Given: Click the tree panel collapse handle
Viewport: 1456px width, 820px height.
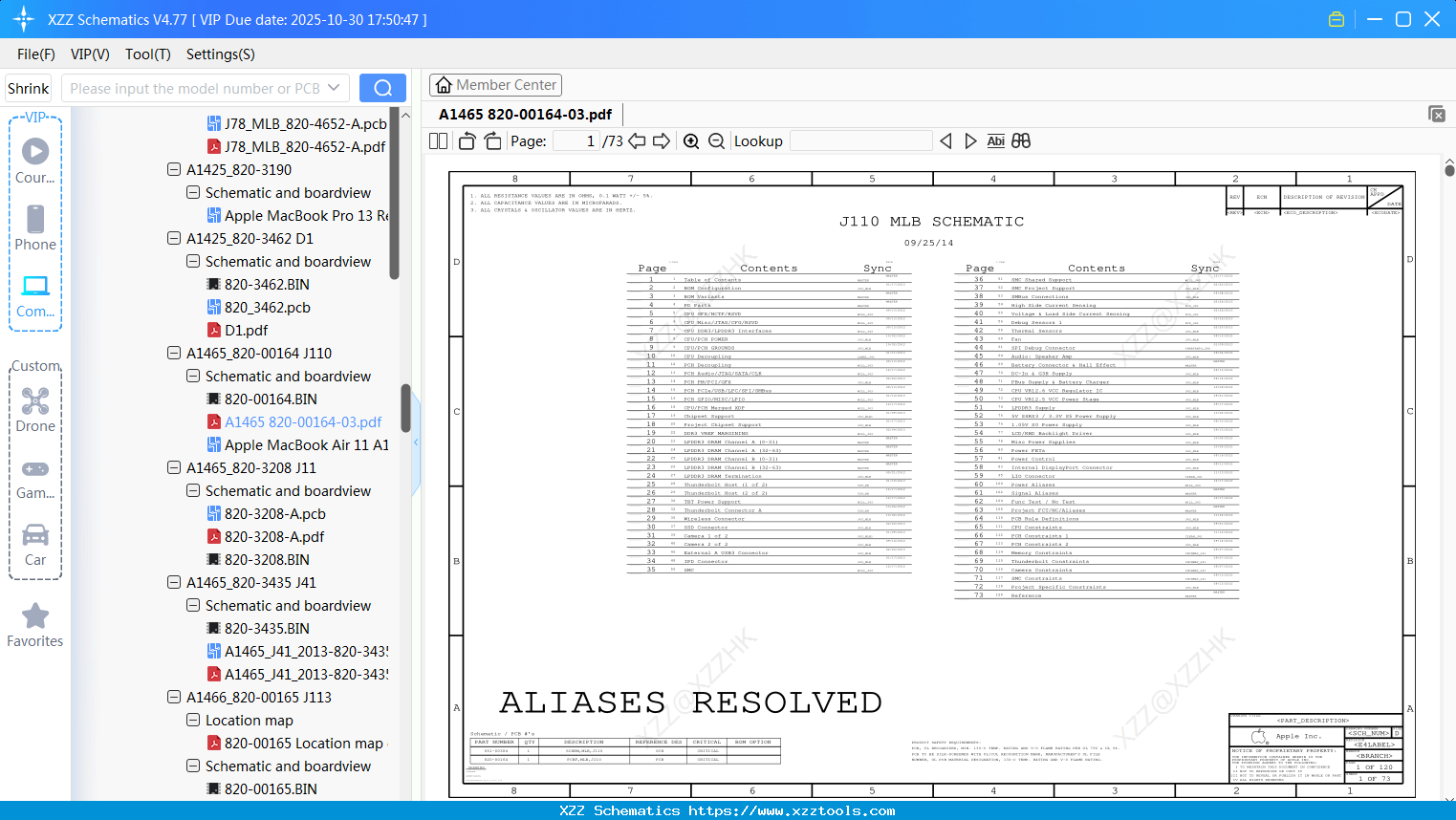Looking at the screenshot, I should click(416, 442).
